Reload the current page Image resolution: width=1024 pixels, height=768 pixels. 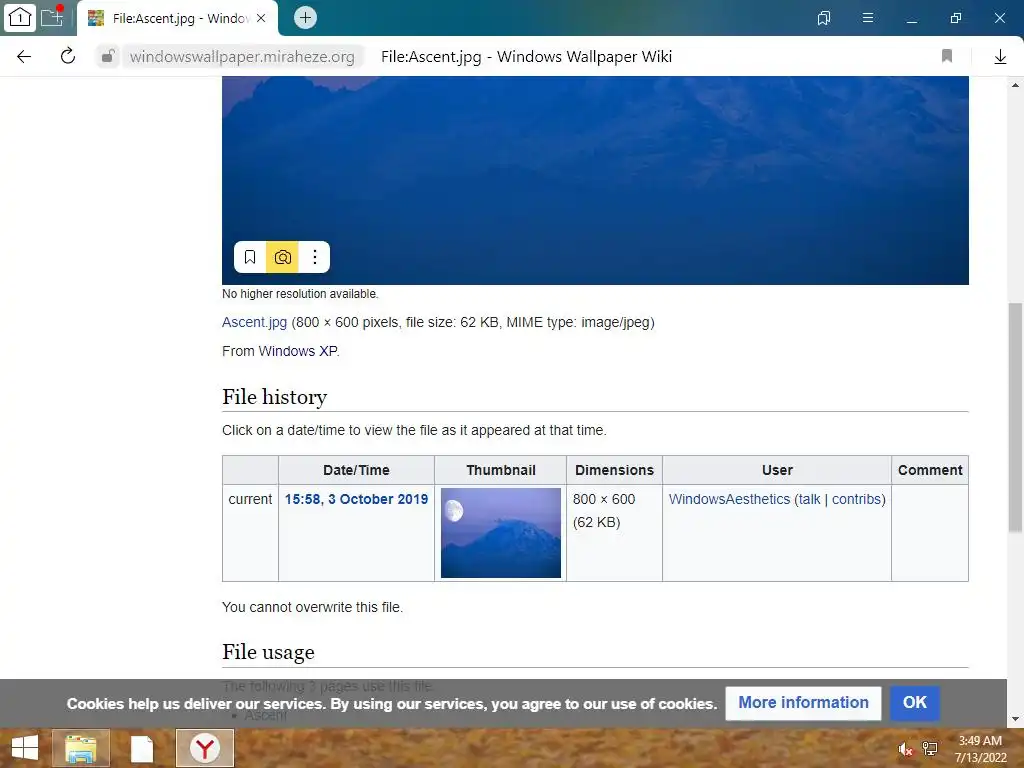click(x=68, y=57)
